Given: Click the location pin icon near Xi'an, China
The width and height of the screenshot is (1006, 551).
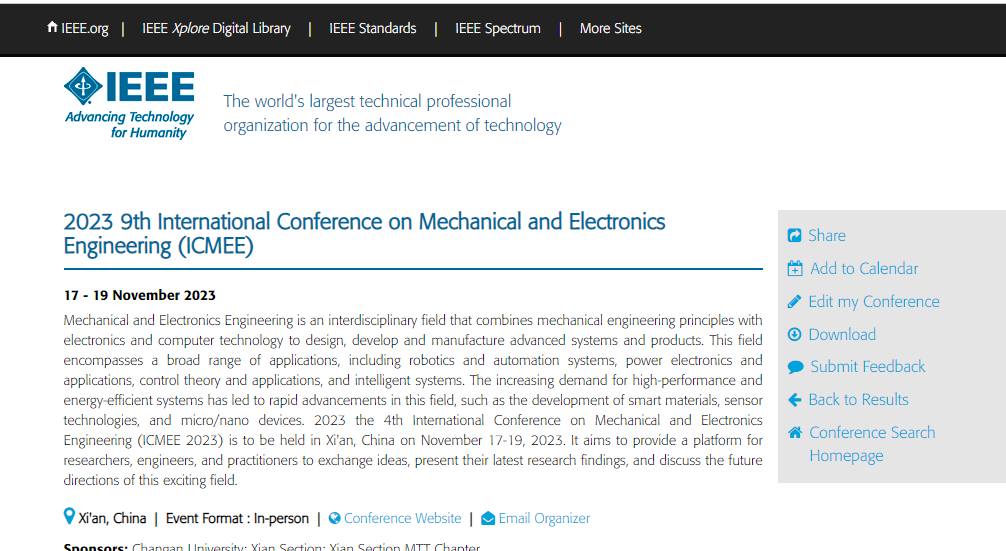Looking at the screenshot, I should coord(69,516).
